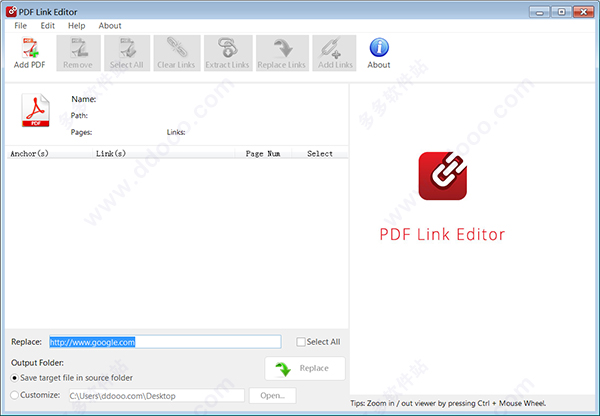Click the Tips text in the status bar
Viewport: 600px width, 416px height.
[448, 403]
